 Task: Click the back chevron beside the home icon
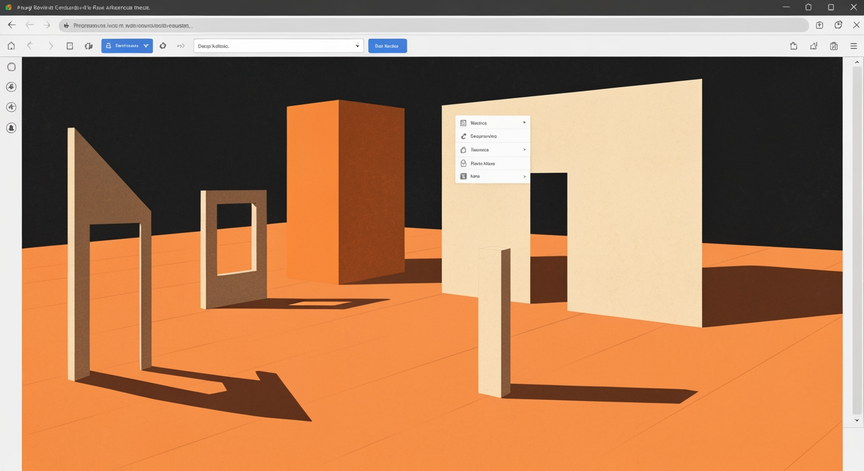30,46
